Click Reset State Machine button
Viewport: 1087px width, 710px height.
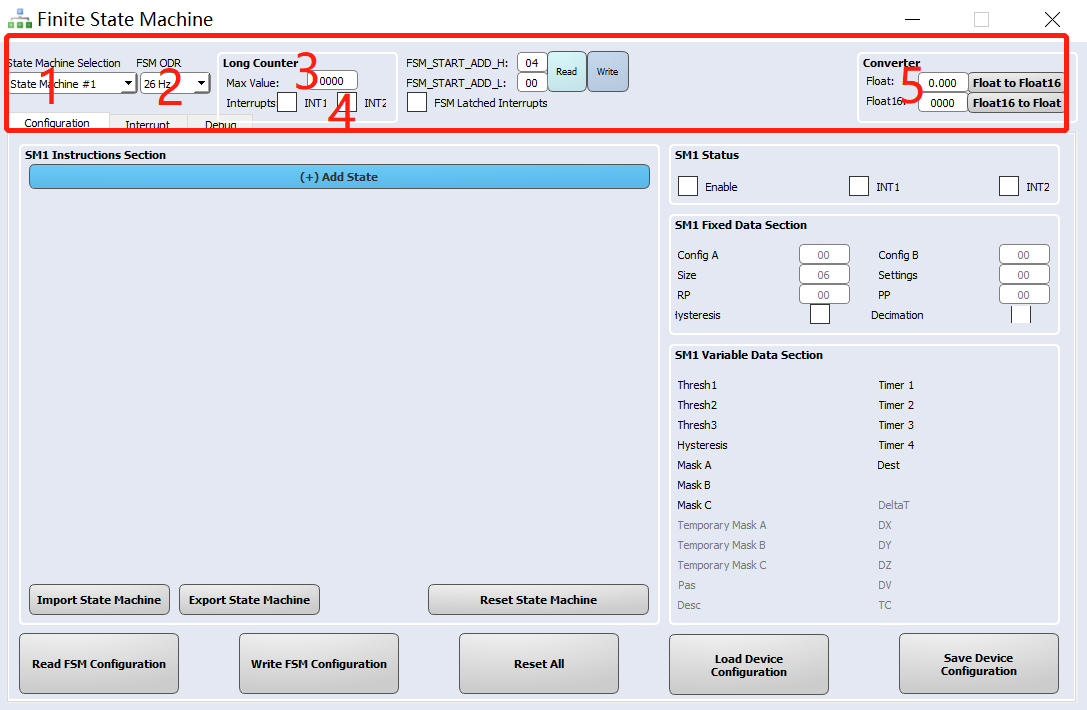(x=538, y=600)
